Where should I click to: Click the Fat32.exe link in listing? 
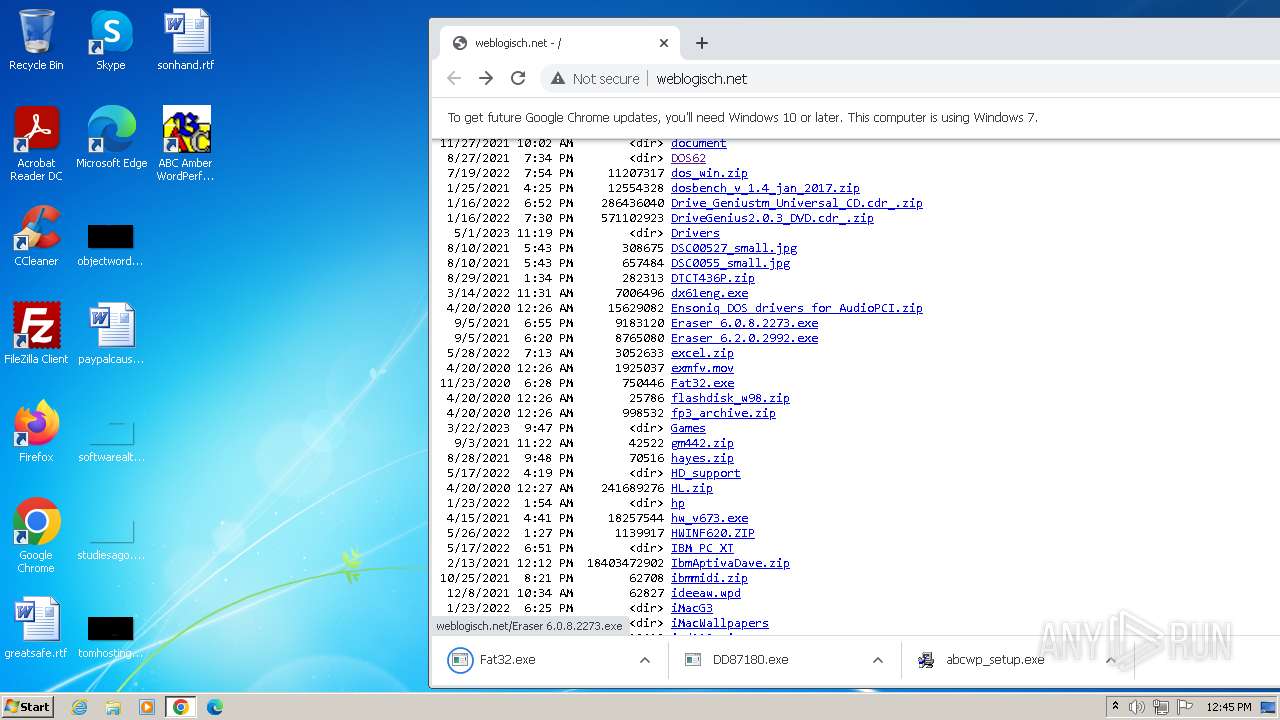click(702, 383)
